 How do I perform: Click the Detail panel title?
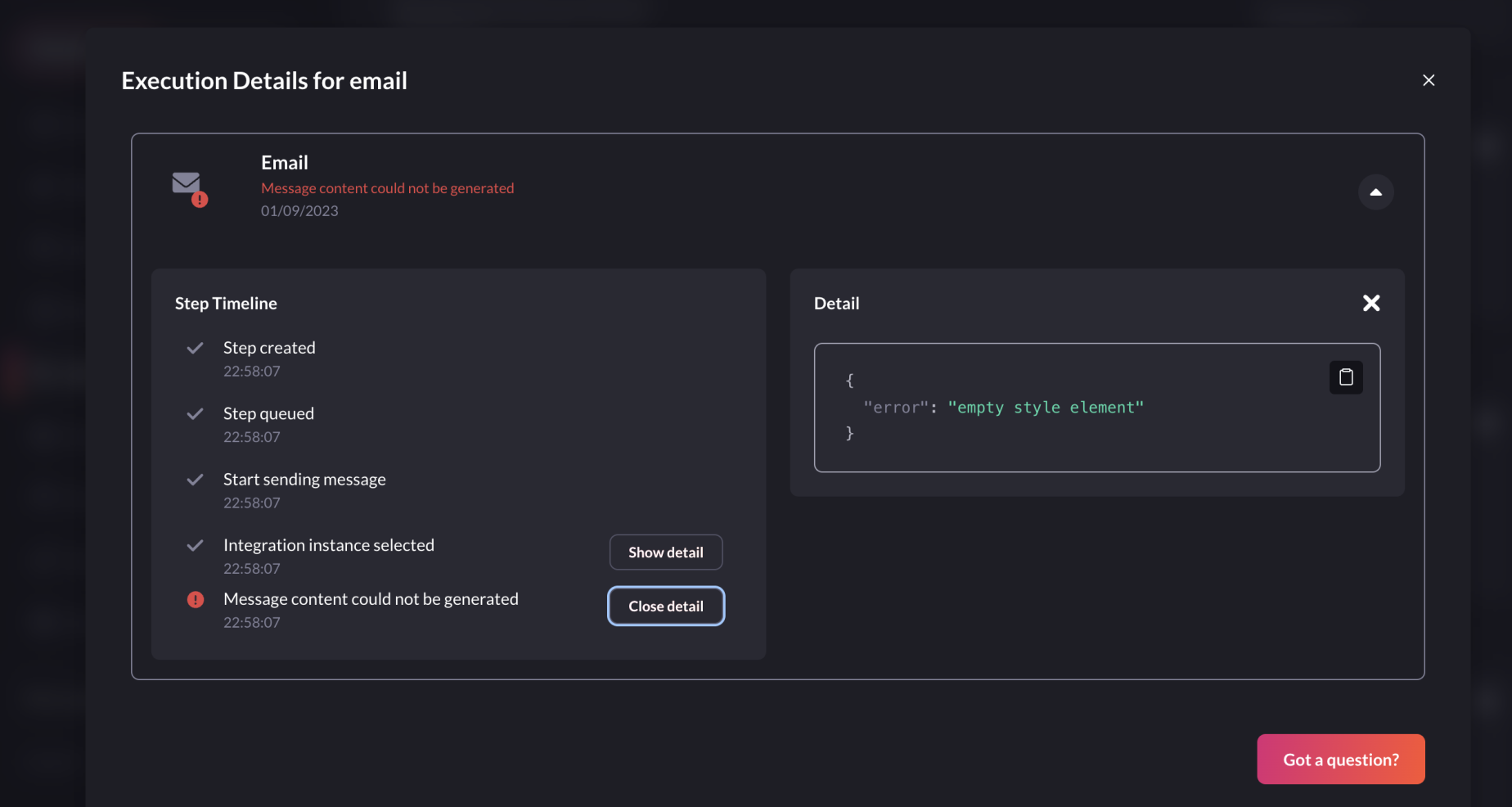[x=836, y=303]
